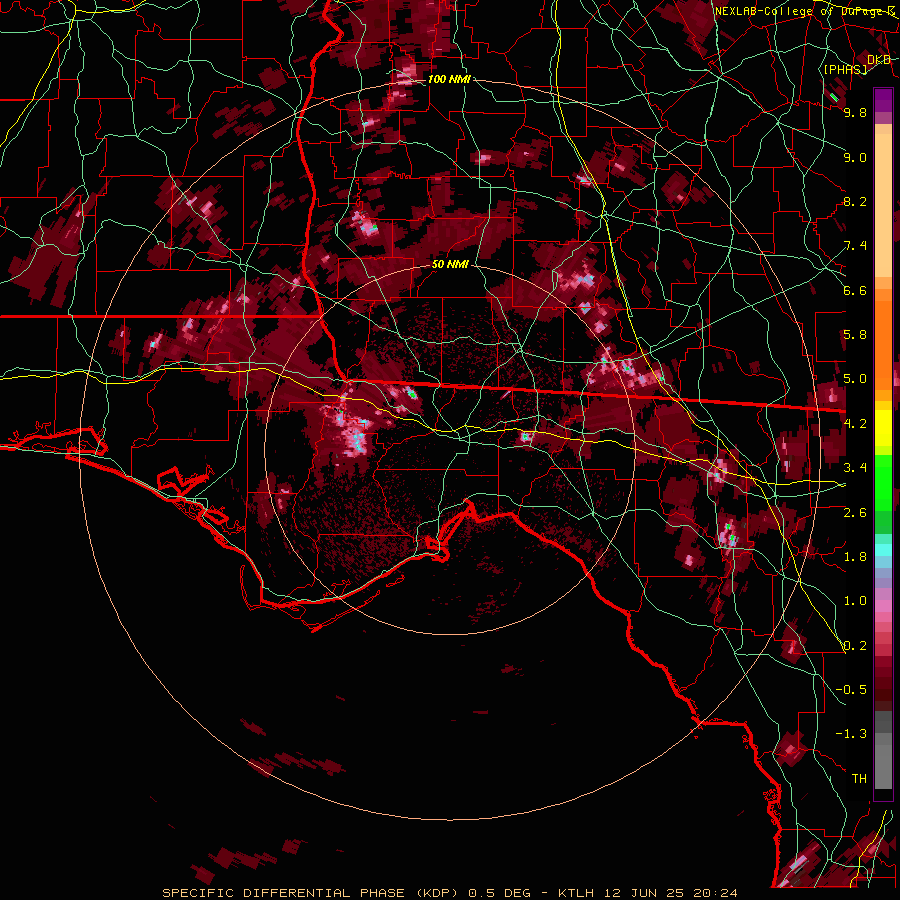900x900 pixels.
Task: Click the -1.3 value on the color scale
Action: click(x=851, y=734)
